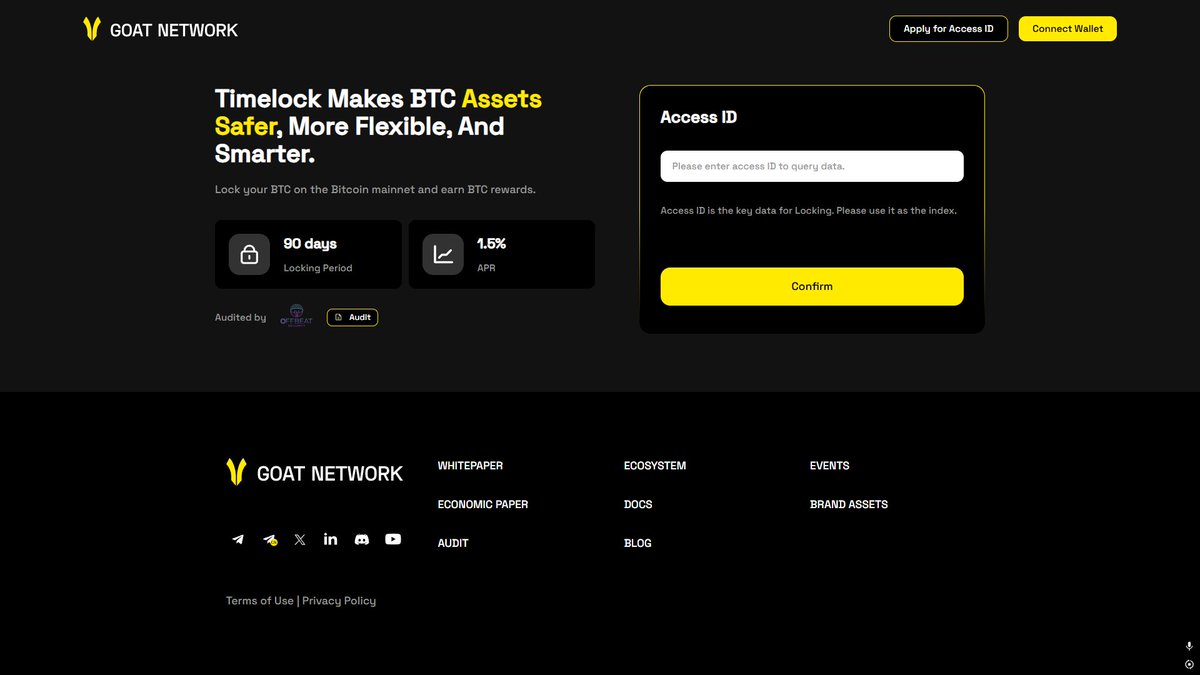Viewport: 1200px width, 675px height.
Task: Click the microphone icon at the bottom right
Action: (1189, 647)
